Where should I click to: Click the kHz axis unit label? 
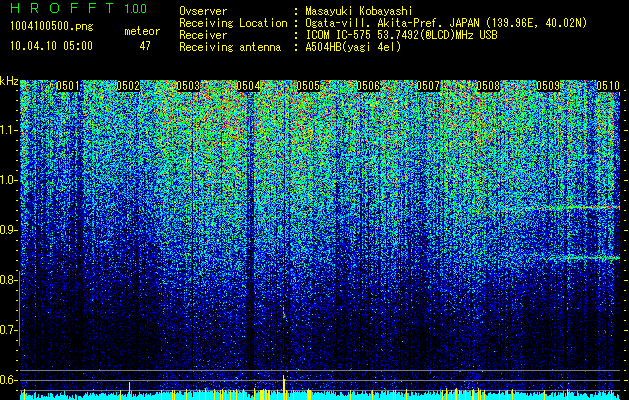[x=9, y=81]
